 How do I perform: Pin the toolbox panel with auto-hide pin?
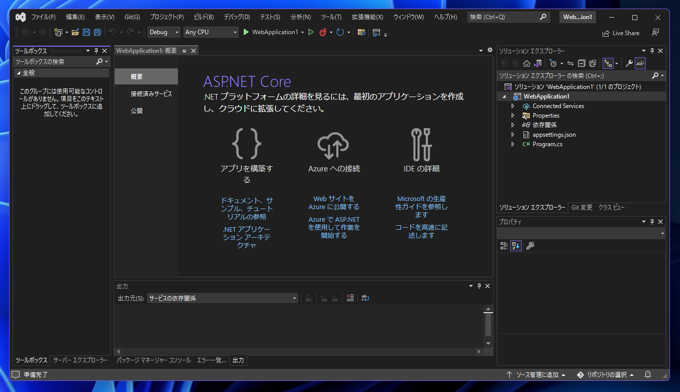96,51
